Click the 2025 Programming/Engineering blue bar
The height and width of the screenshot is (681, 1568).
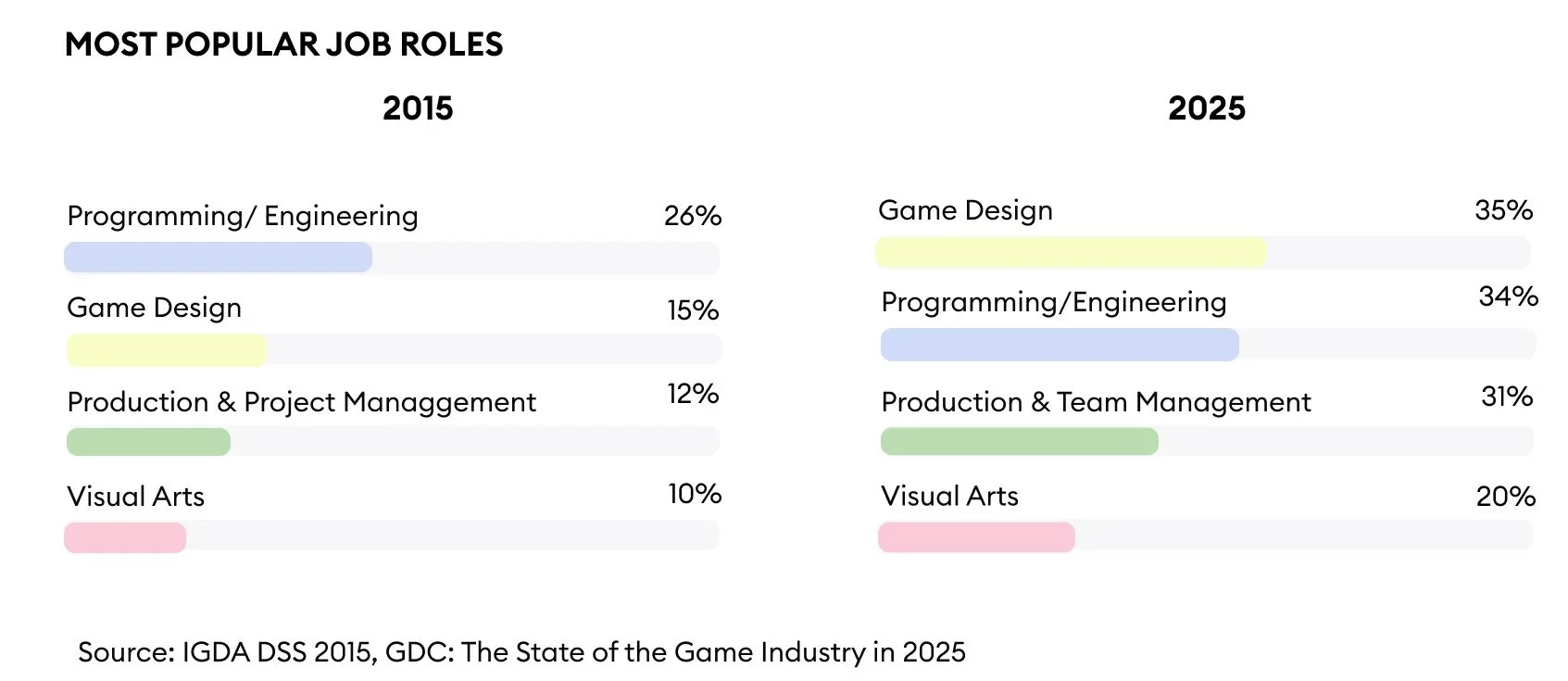(x=1060, y=344)
